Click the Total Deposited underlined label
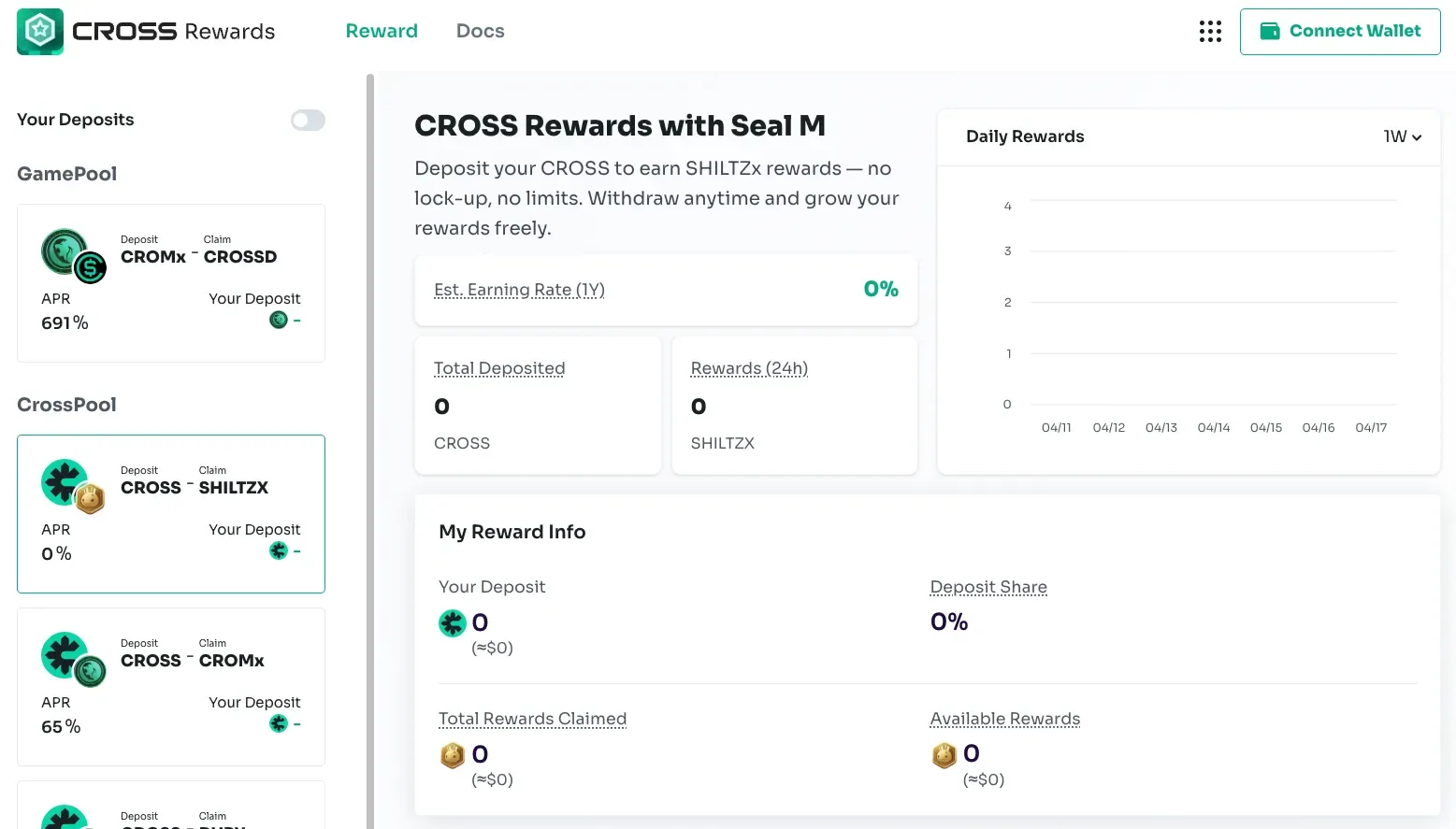 click(498, 368)
